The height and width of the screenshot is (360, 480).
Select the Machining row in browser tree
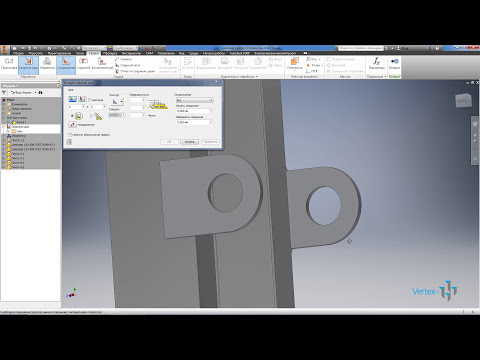31,136
